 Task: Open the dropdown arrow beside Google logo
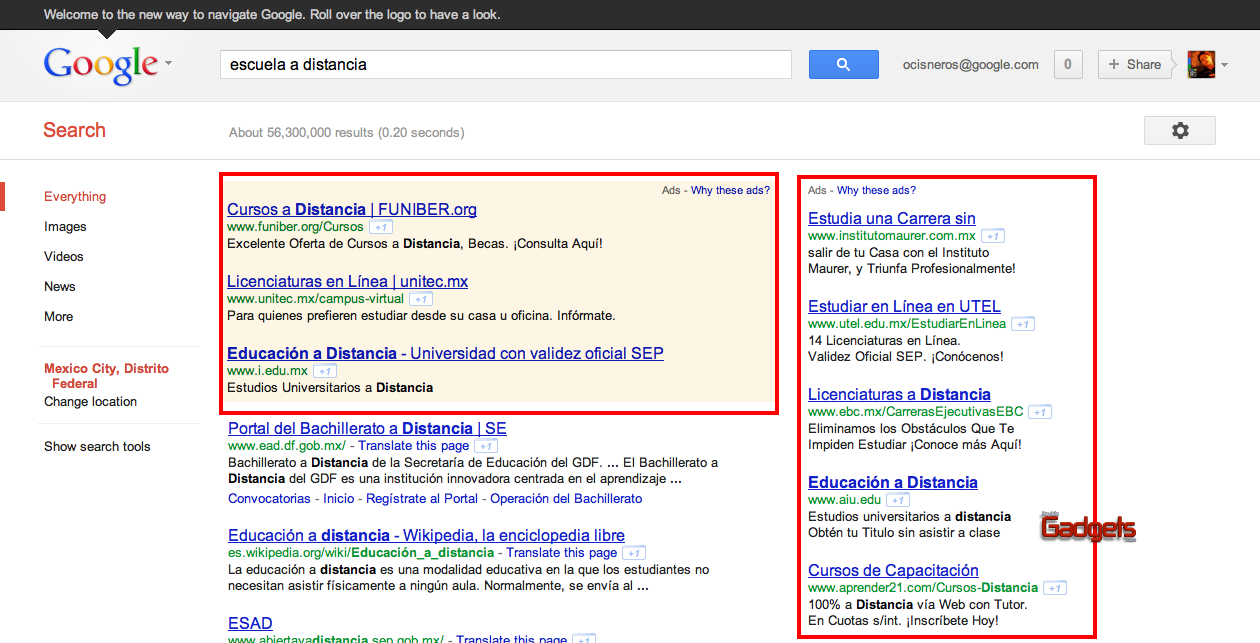point(168,63)
